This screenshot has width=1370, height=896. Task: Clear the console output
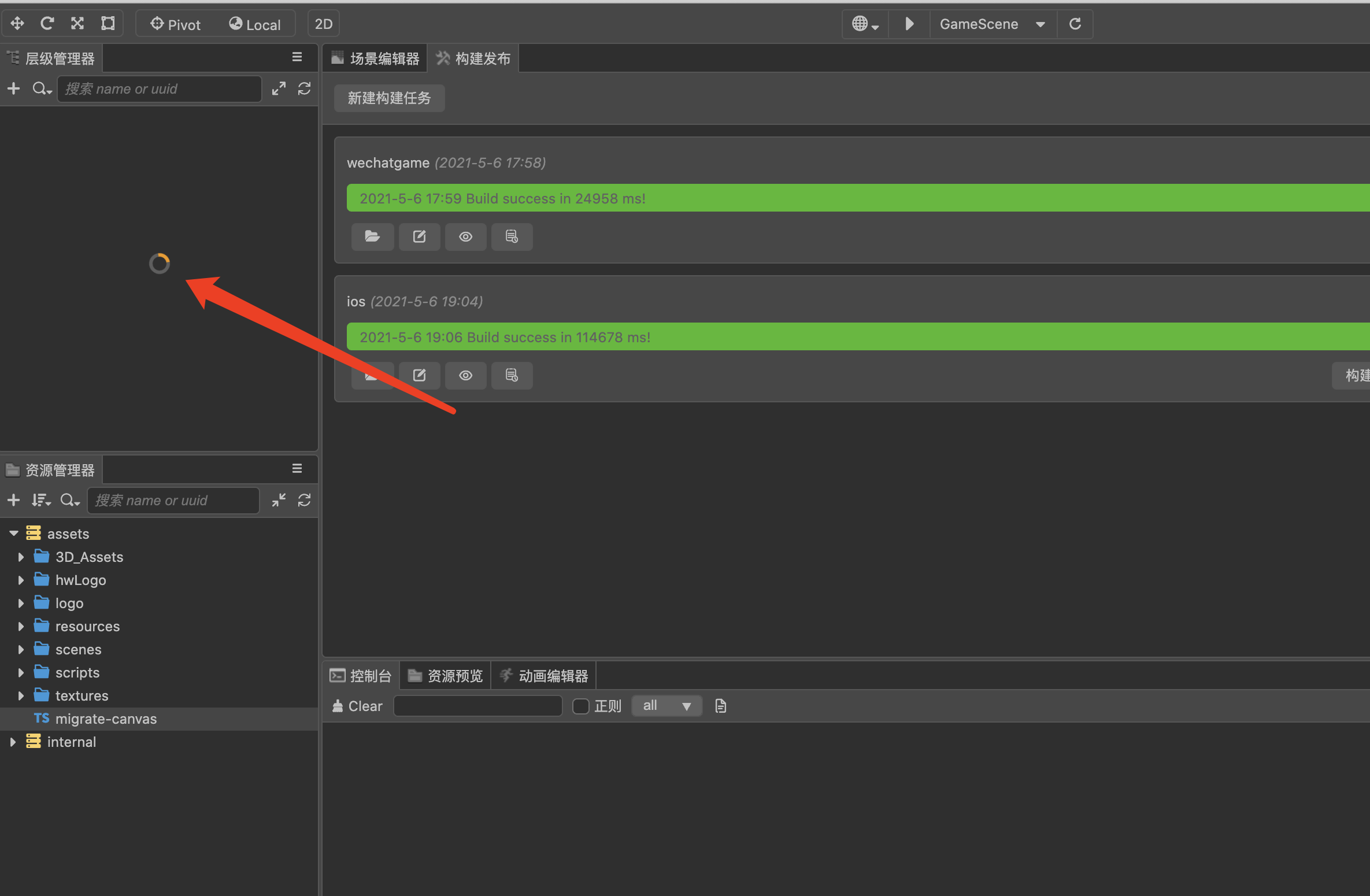point(357,706)
